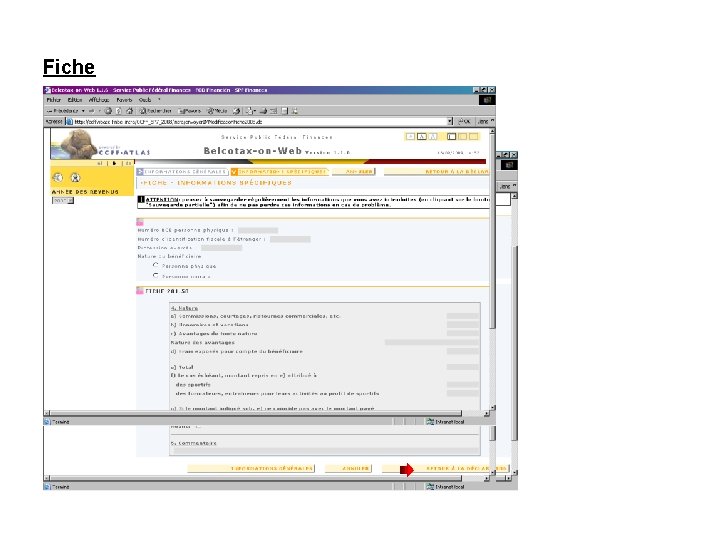Click the top Annuler button
Viewport: 720px width, 540px height.
(354, 171)
